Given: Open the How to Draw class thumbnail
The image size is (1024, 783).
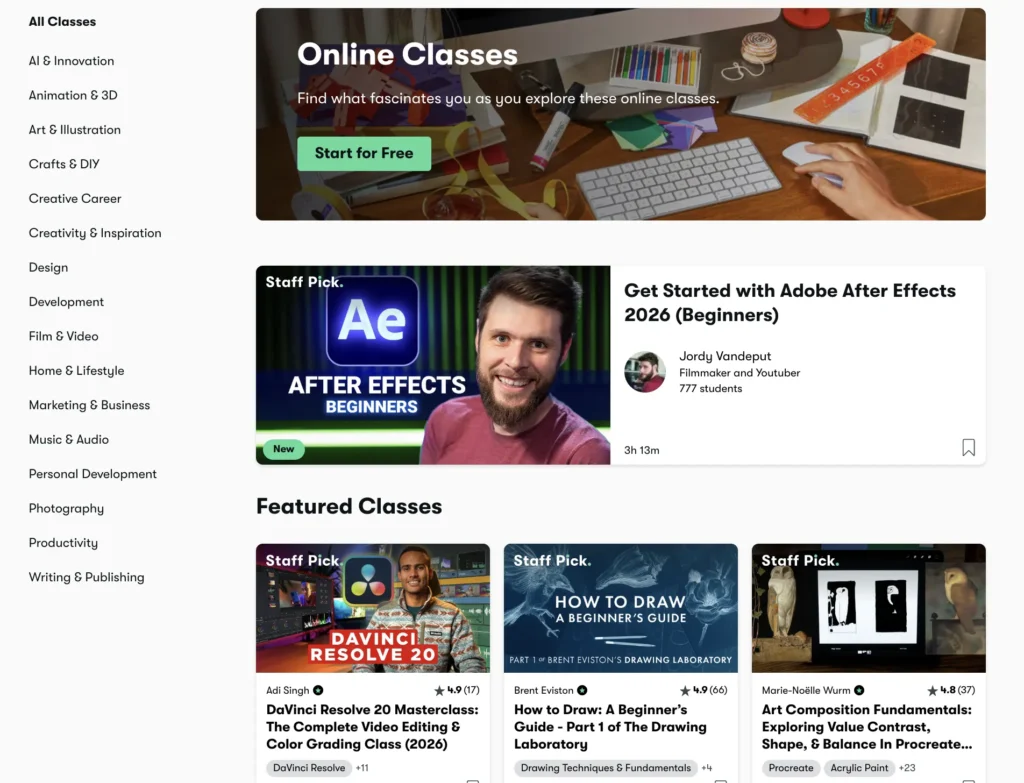Looking at the screenshot, I should point(620,608).
